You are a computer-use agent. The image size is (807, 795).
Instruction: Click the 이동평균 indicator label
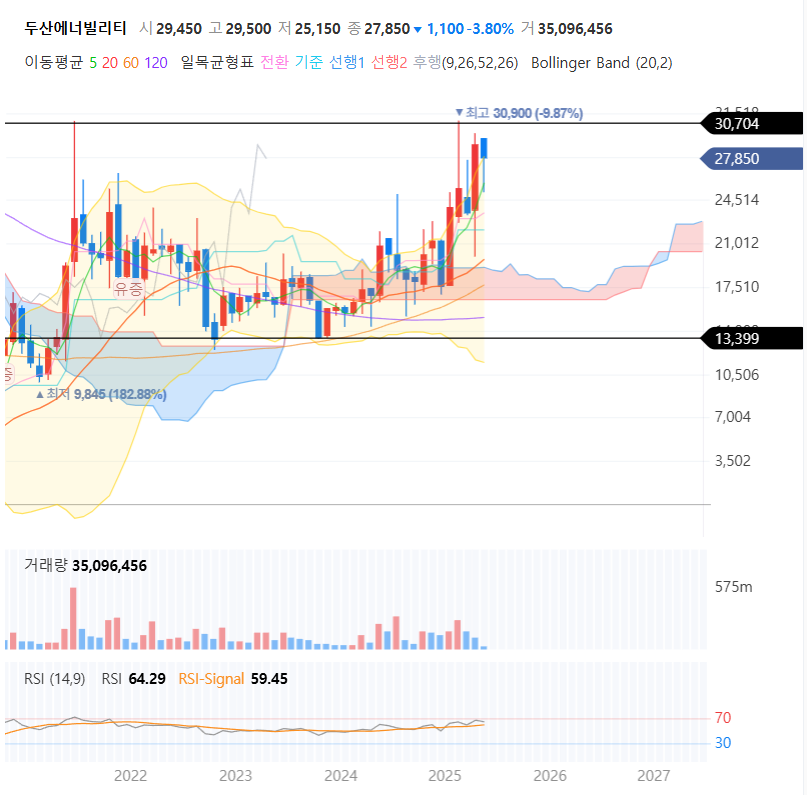click(x=54, y=63)
